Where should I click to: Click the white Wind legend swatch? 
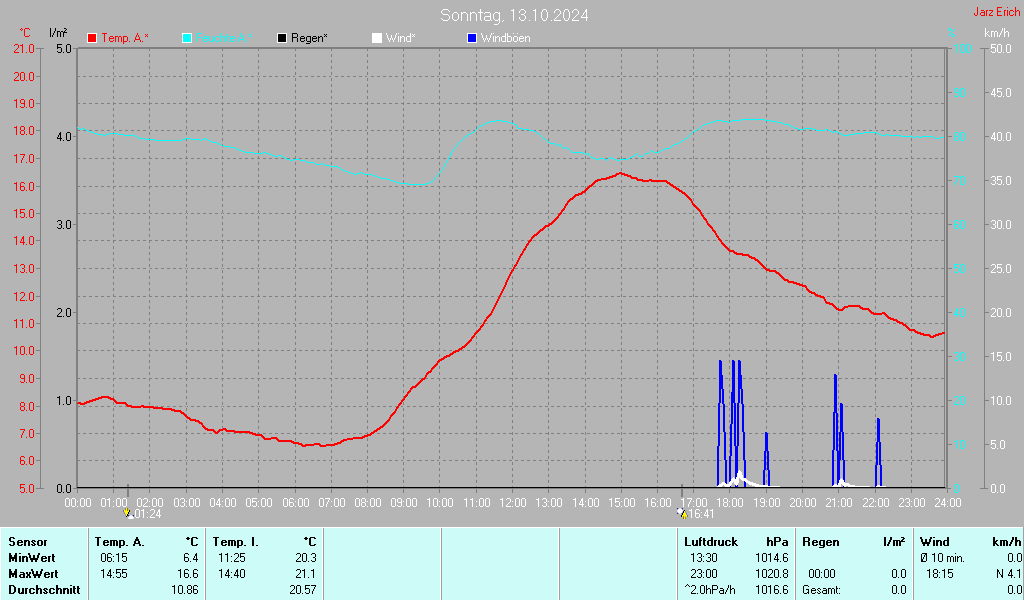[377, 38]
